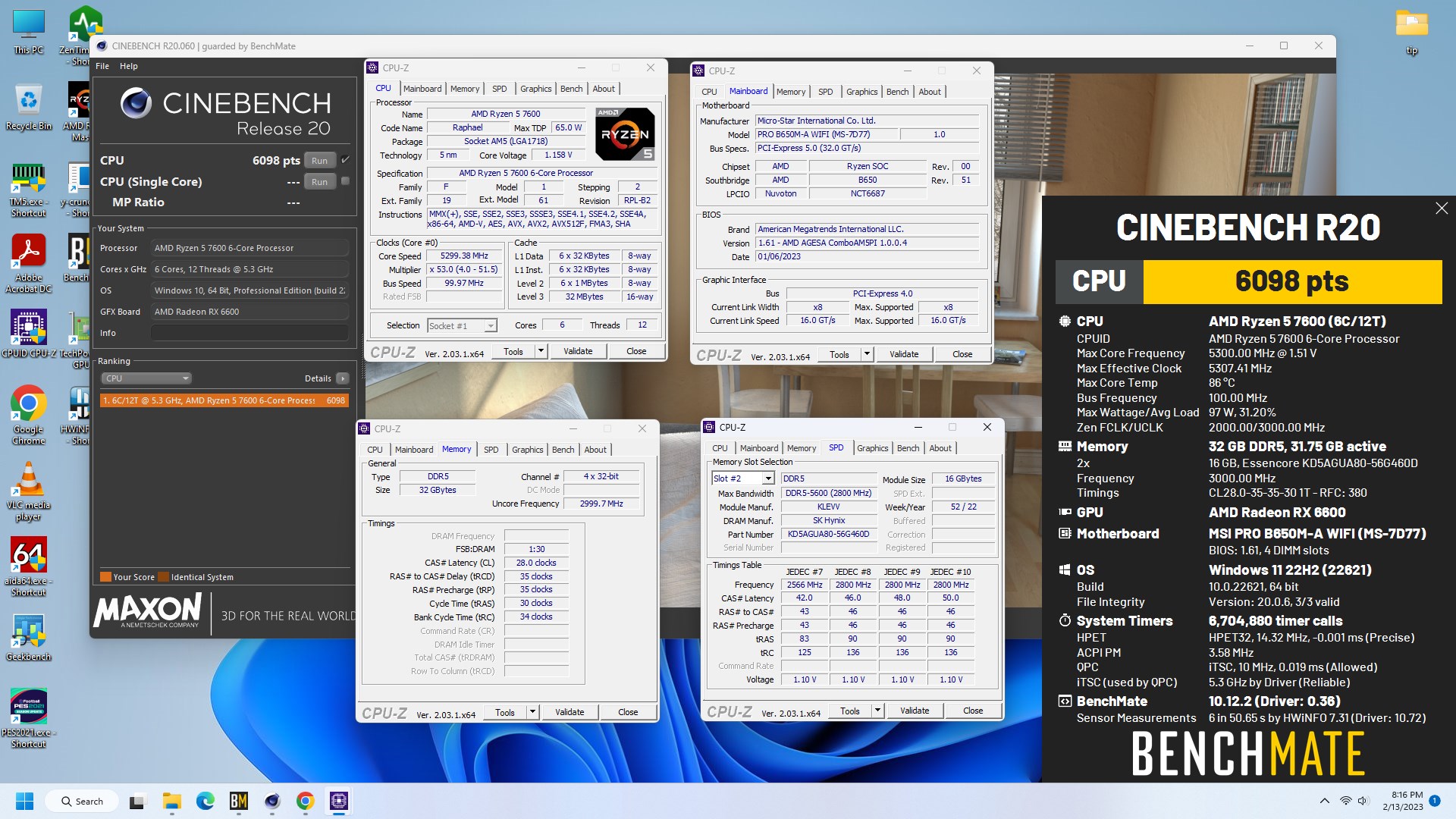Toggle CPU (Single Core) test checkbox
Viewport: 1456px width, 819px height.
tap(345, 181)
